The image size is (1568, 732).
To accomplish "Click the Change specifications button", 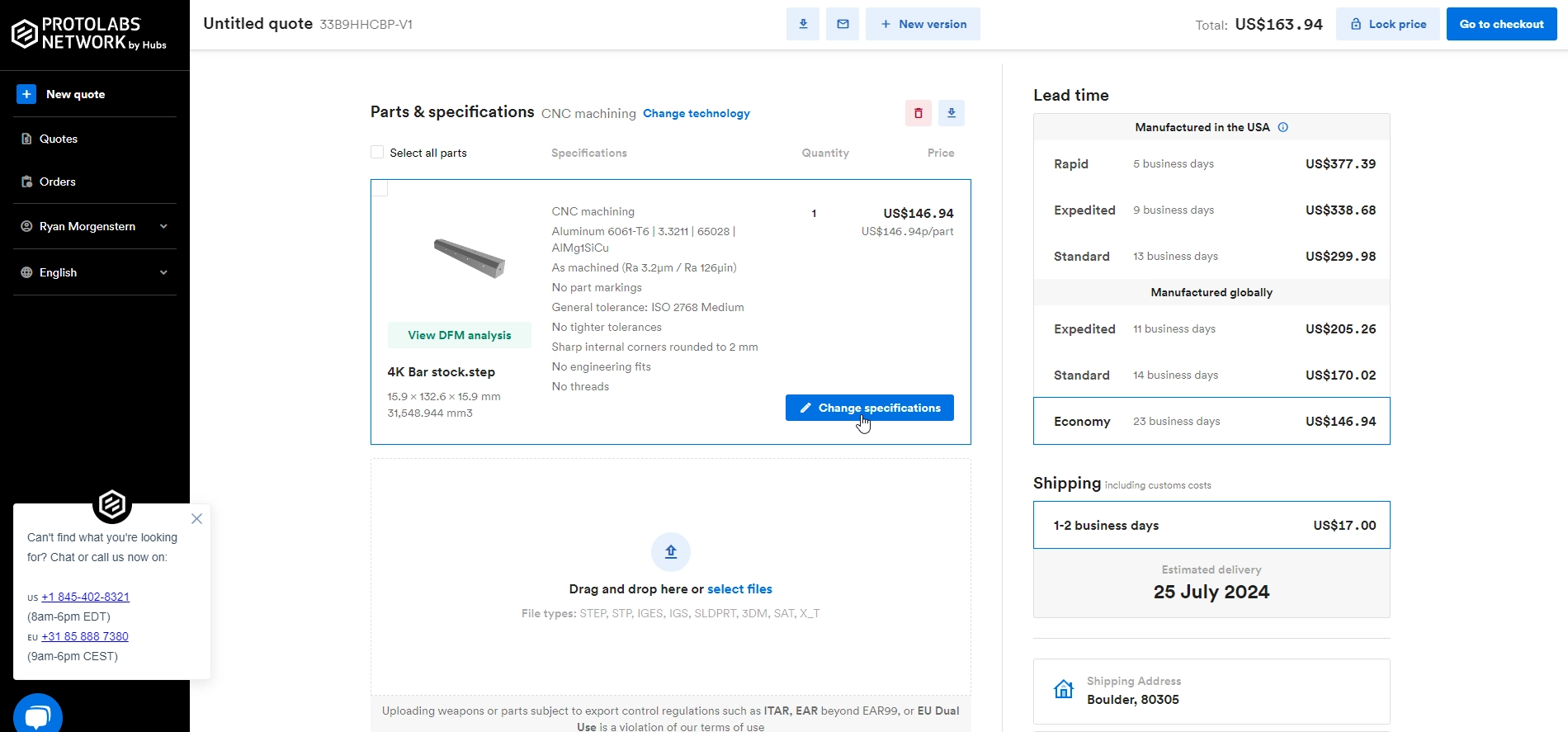I will [x=870, y=408].
